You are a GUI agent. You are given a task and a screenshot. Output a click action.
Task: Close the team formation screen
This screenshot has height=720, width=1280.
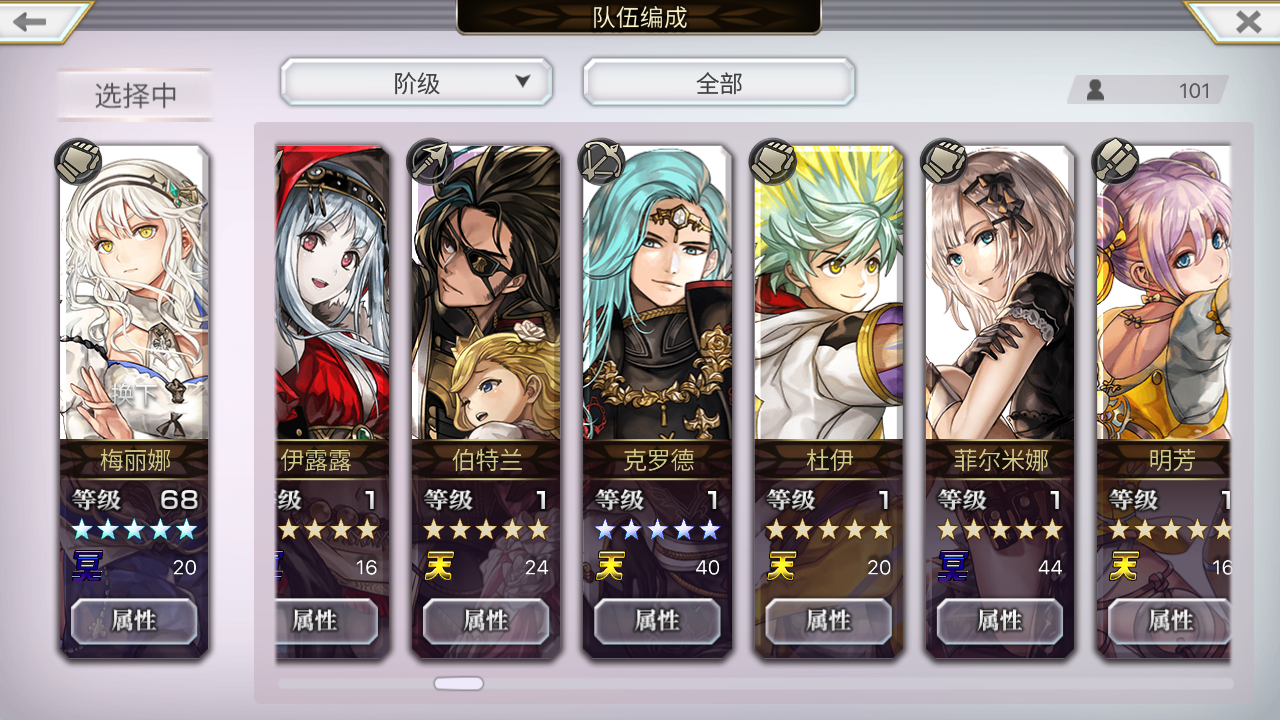tap(1248, 22)
